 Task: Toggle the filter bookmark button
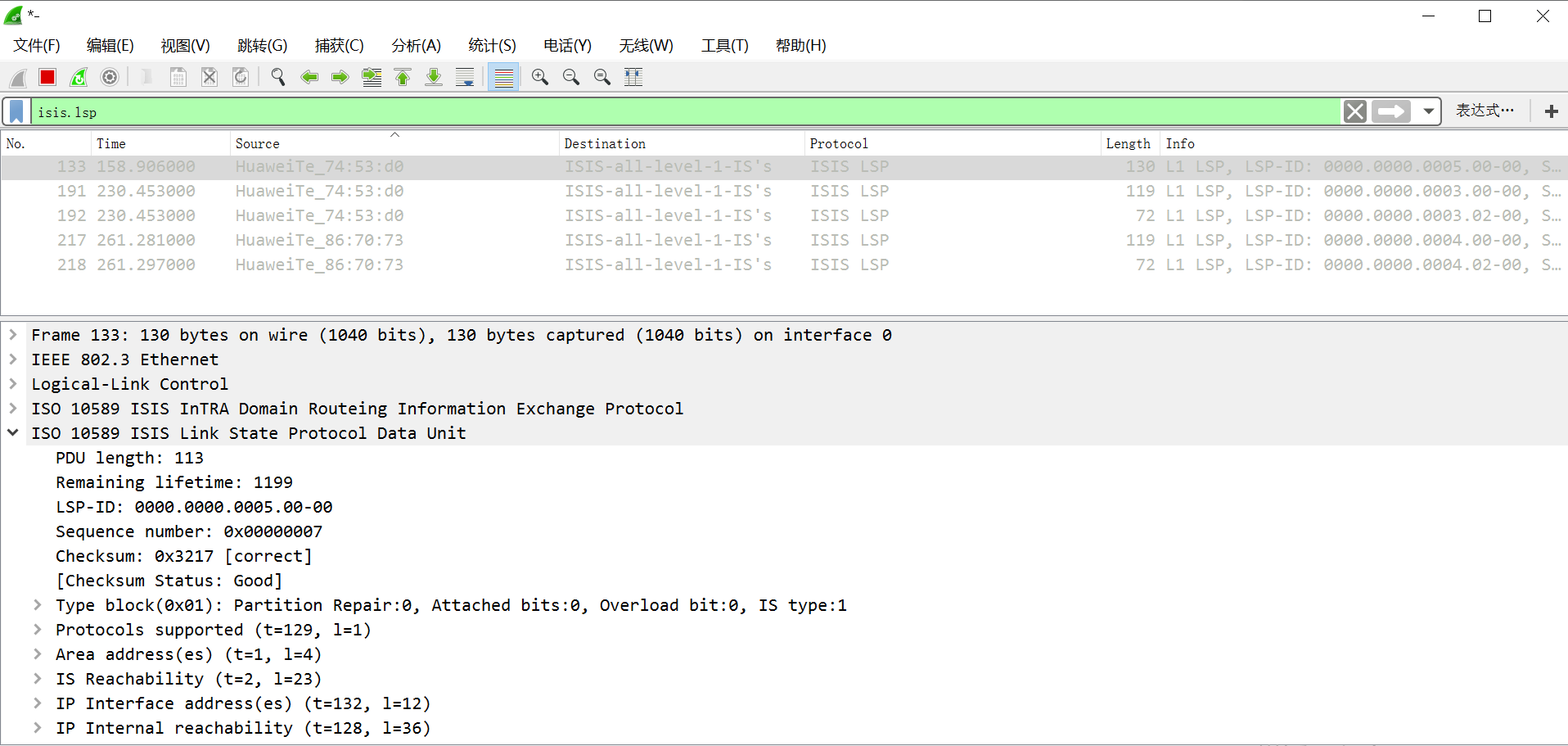pos(16,111)
